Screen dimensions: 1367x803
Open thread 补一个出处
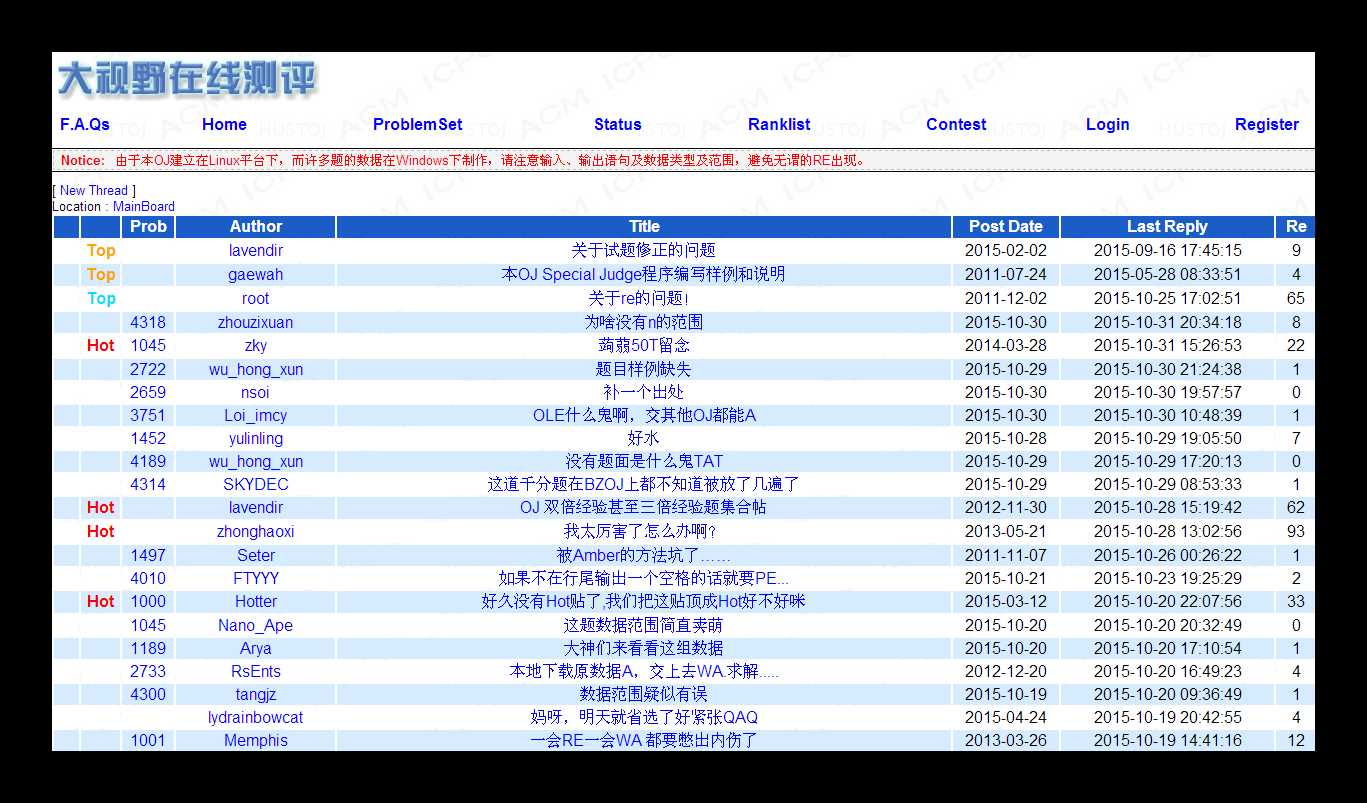pyautogui.click(x=644, y=392)
